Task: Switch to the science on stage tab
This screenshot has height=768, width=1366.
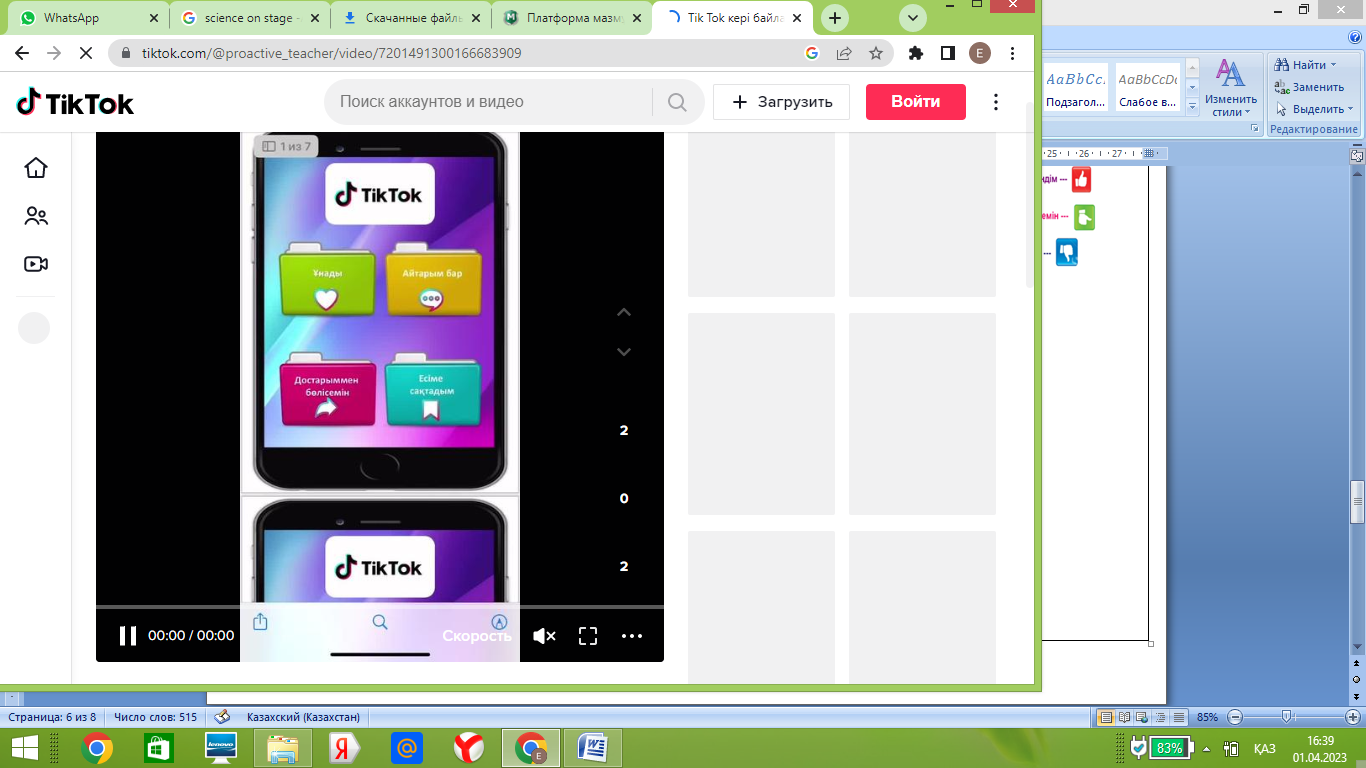Action: point(249,18)
